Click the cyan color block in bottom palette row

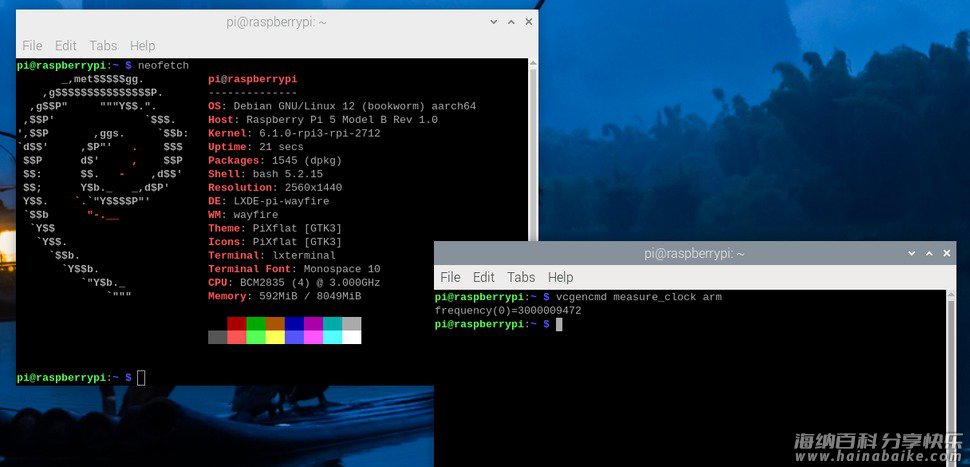[x=333, y=337]
